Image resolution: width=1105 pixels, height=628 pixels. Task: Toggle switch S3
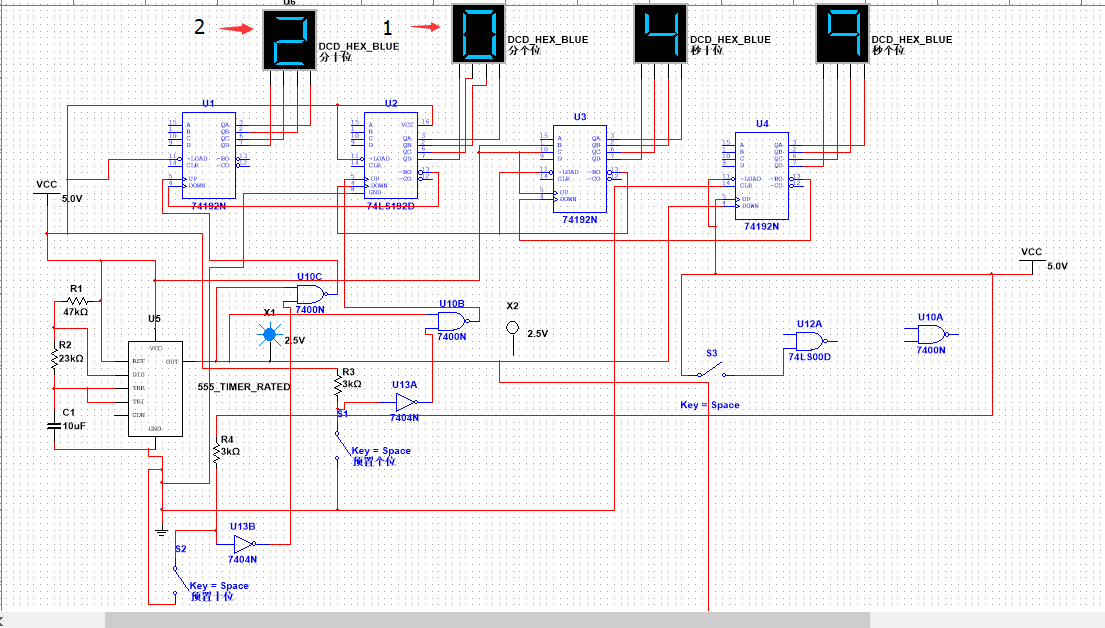(711, 369)
